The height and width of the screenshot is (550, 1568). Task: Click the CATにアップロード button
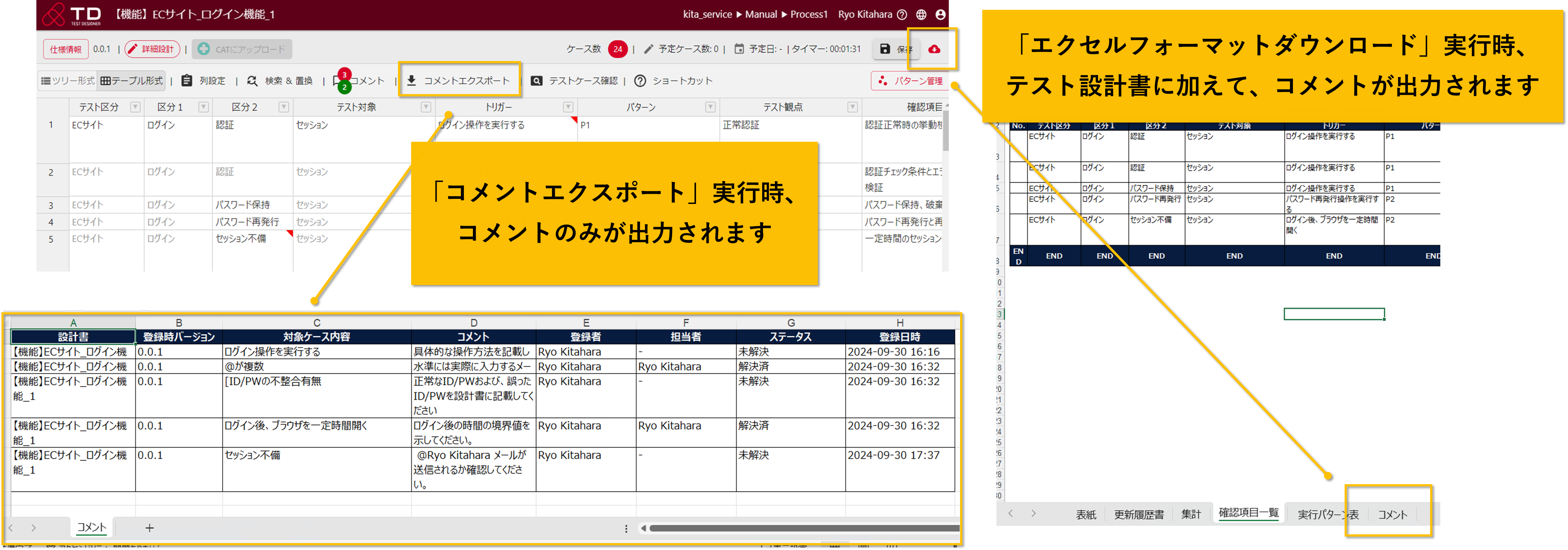click(242, 49)
